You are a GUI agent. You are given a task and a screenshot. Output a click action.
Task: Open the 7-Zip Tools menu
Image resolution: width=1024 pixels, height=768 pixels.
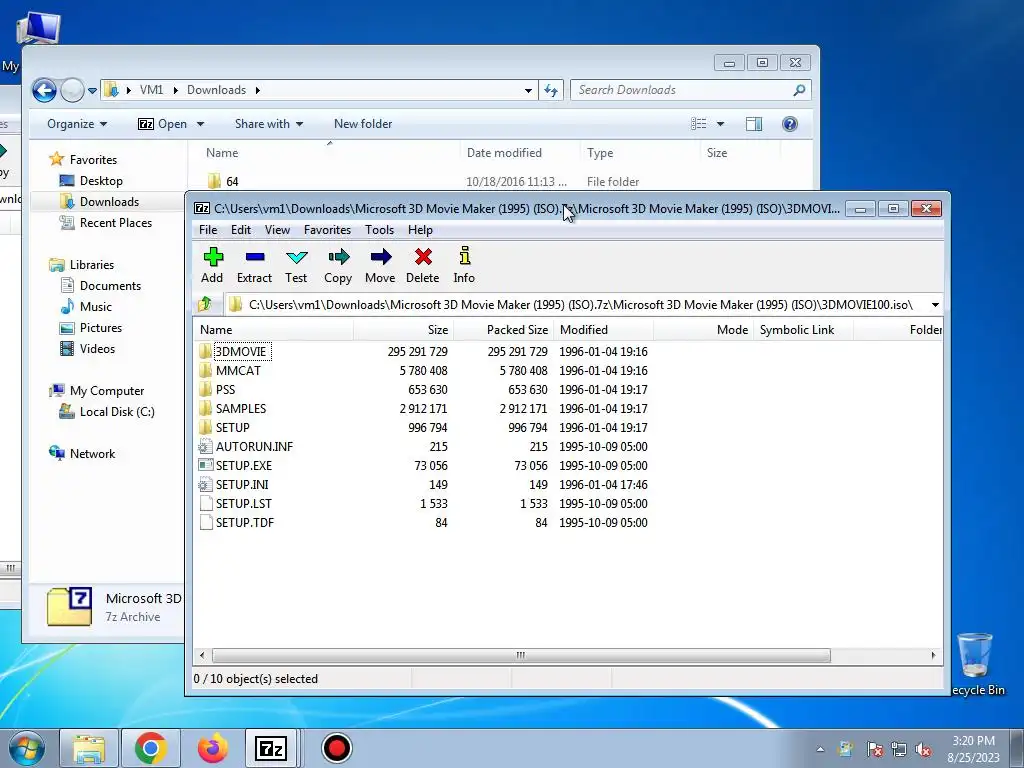click(x=379, y=230)
